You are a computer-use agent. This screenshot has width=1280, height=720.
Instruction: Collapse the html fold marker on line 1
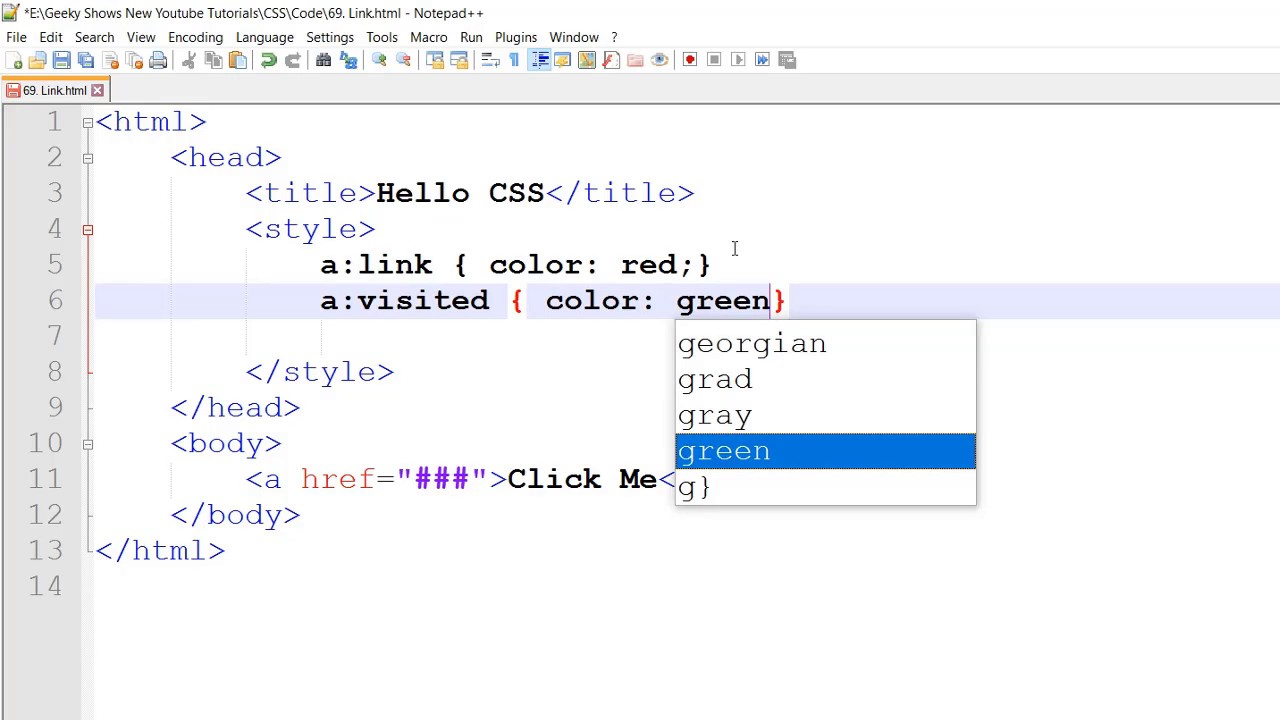(x=88, y=122)
